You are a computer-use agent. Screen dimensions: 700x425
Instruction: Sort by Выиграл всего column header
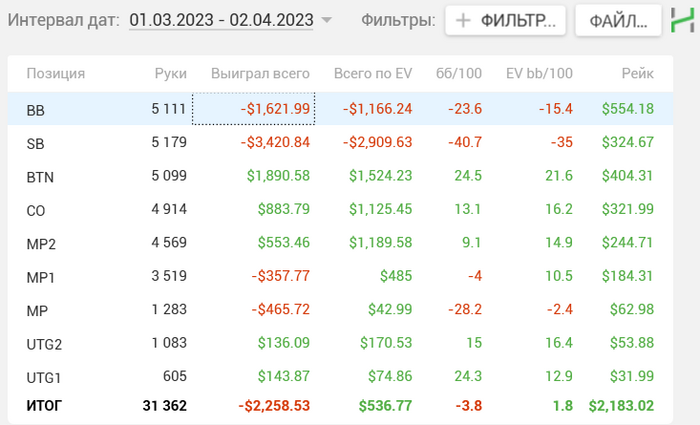pyautogui.click(x=260, y=73)
